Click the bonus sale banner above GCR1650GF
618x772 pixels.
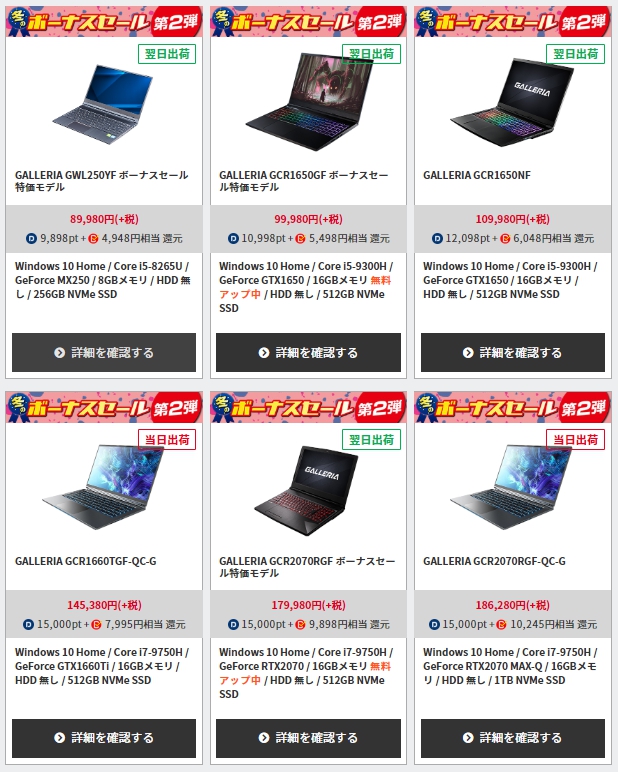click(308, 22)
